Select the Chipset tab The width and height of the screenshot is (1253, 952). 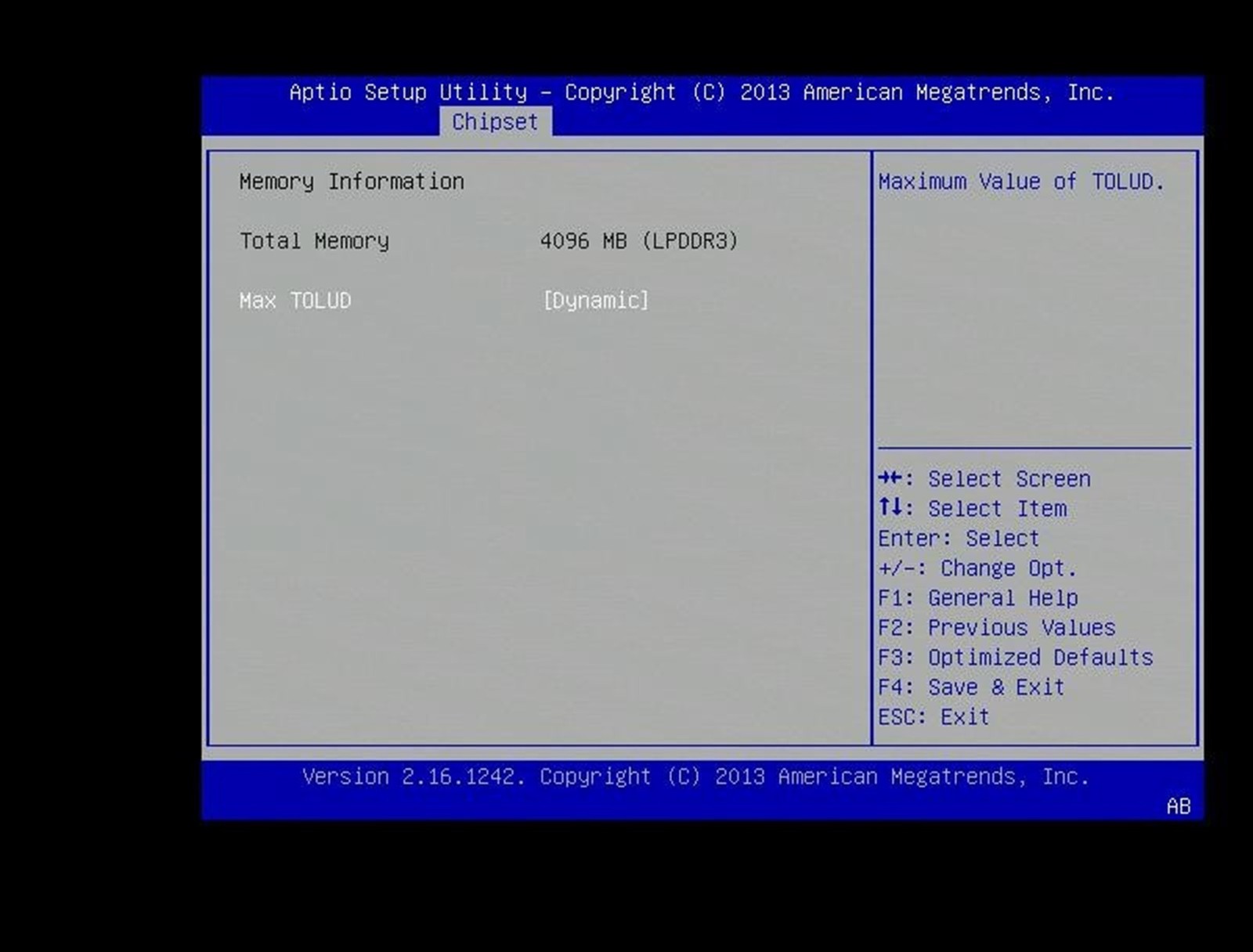pyautogui.click(x=495, y=122)
